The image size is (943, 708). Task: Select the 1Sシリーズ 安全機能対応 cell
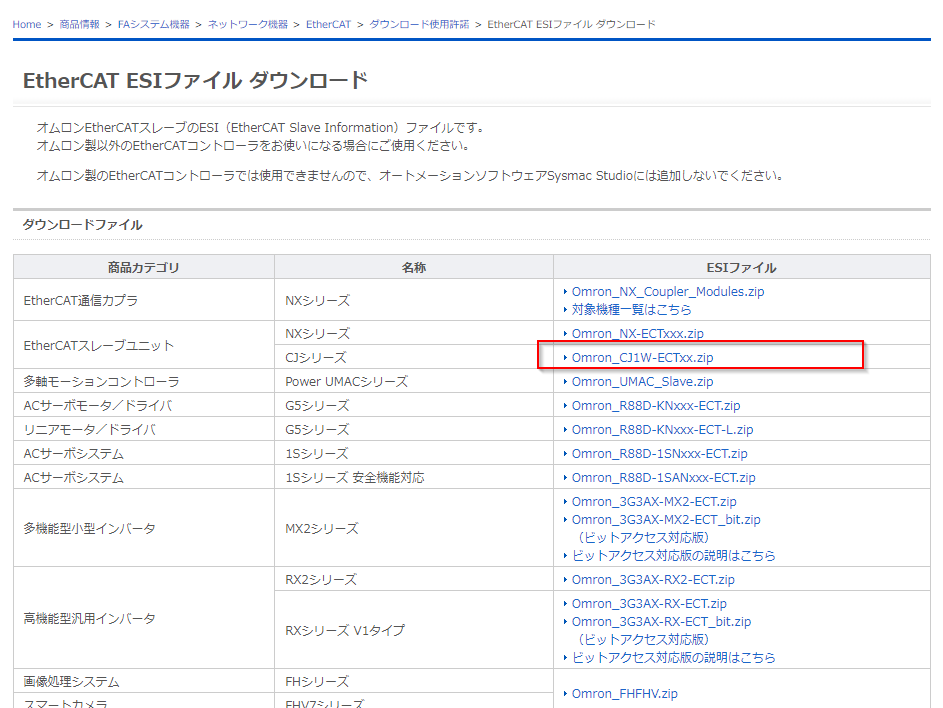[414, 478]
